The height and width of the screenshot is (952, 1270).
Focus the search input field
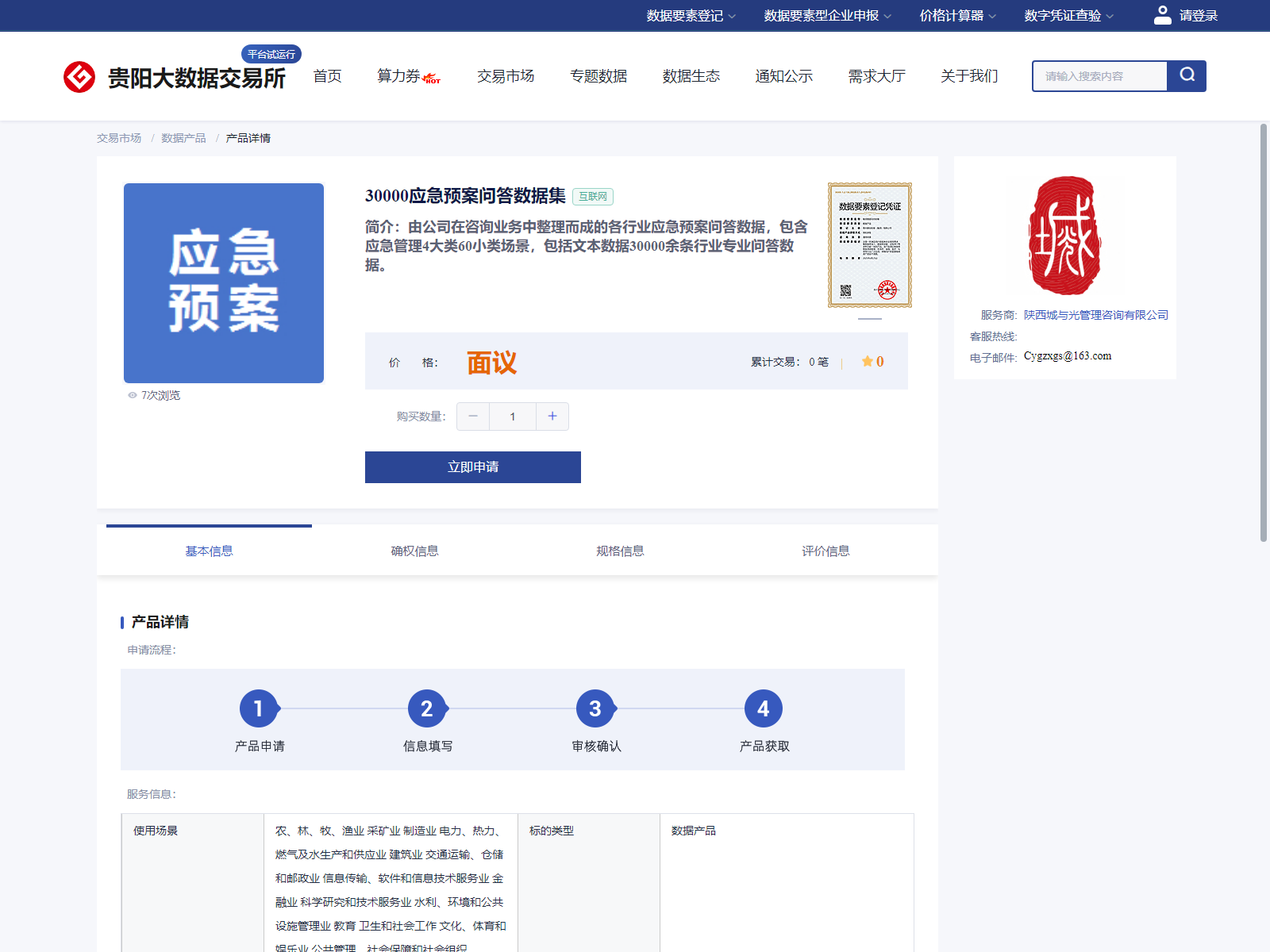point(1100,76)
